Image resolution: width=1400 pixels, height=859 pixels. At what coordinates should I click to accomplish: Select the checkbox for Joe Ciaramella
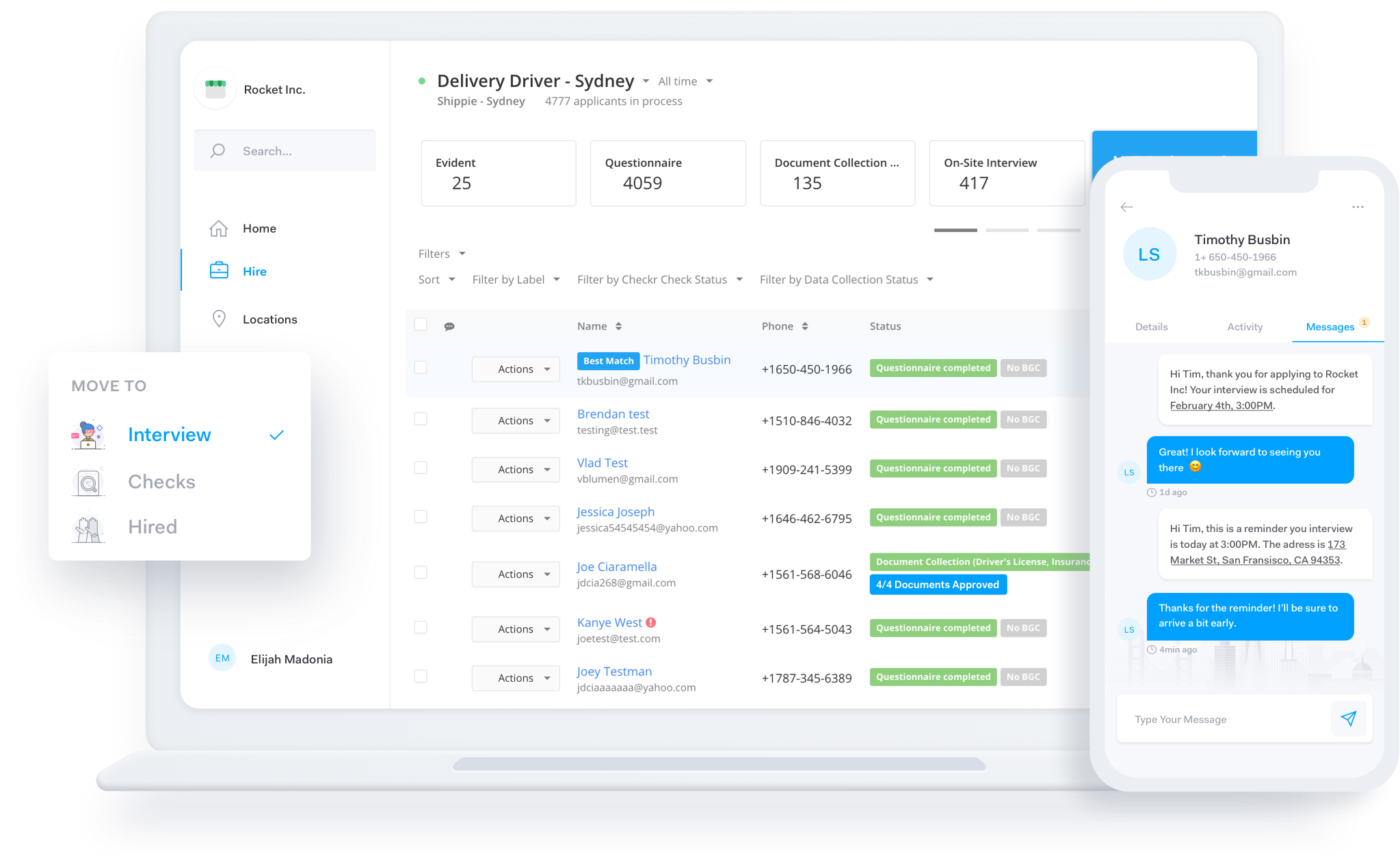[x=421, y=572]
